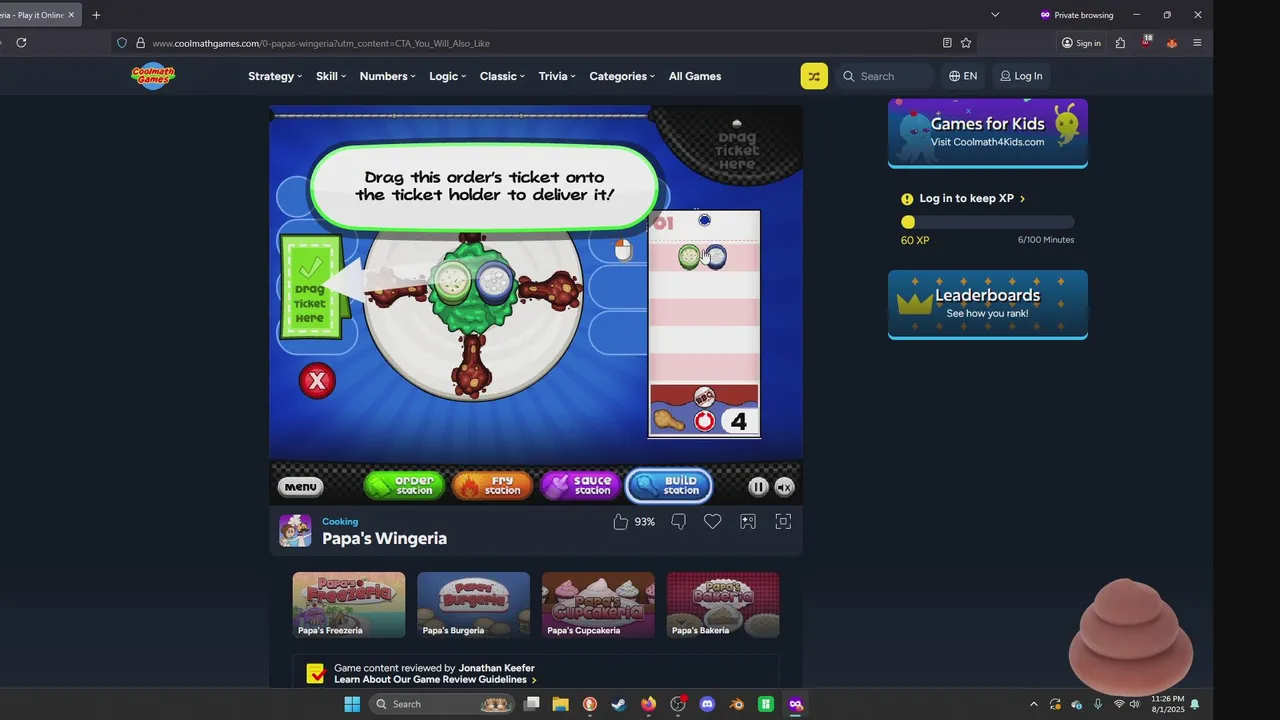Switch to the Order Station
Viewport: 1280px width, 720px height.
pyautogui.click(x=404, y=486)
